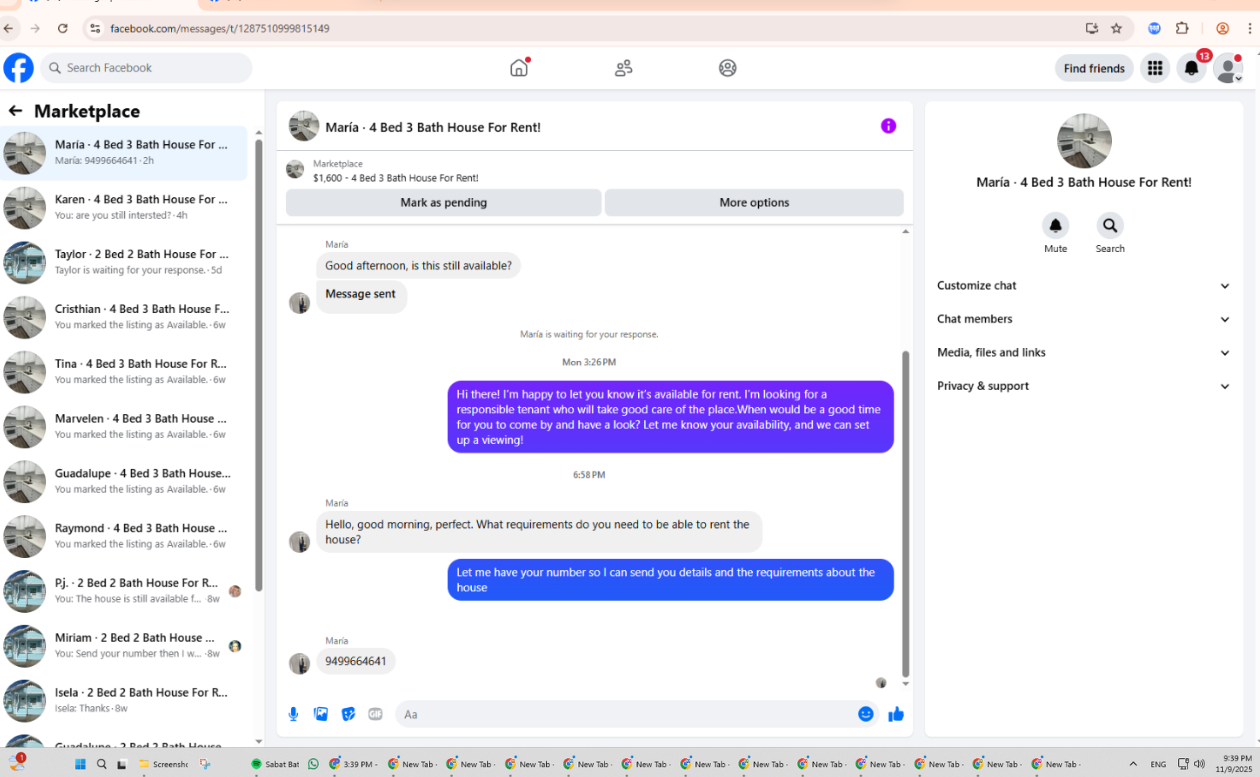Click the browser address bar URL
The height and width of the screenshot is (777, 1260).
tap(220, 28)
